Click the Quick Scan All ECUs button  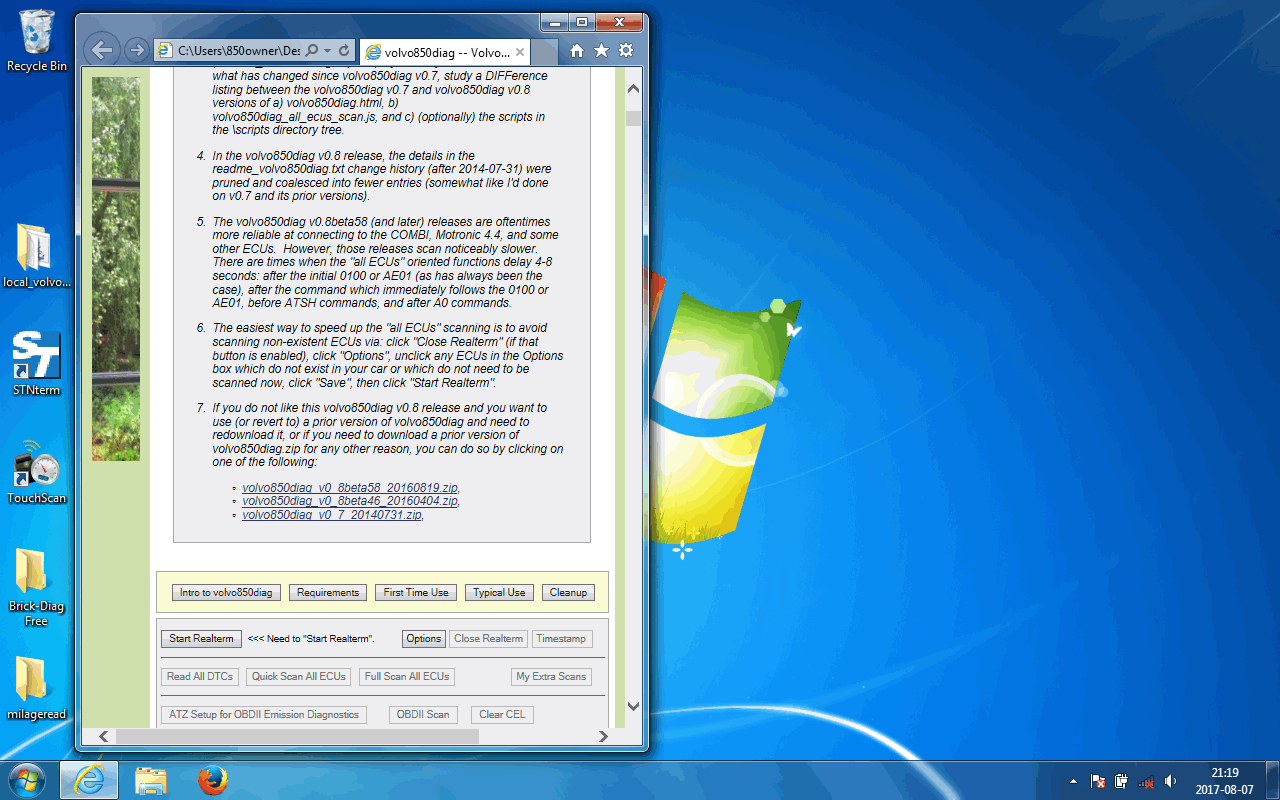click(299, 677)
